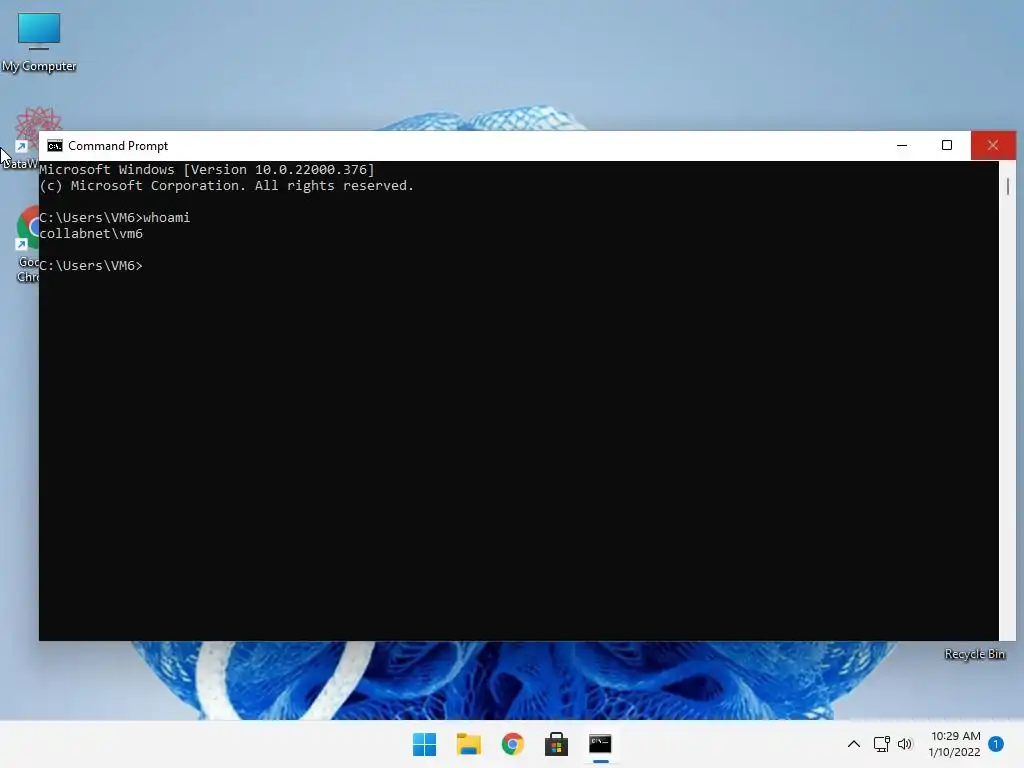The image size is (1024, 768).
Task: Select the Google Chrome desktop shortcut
Action: 26,243
